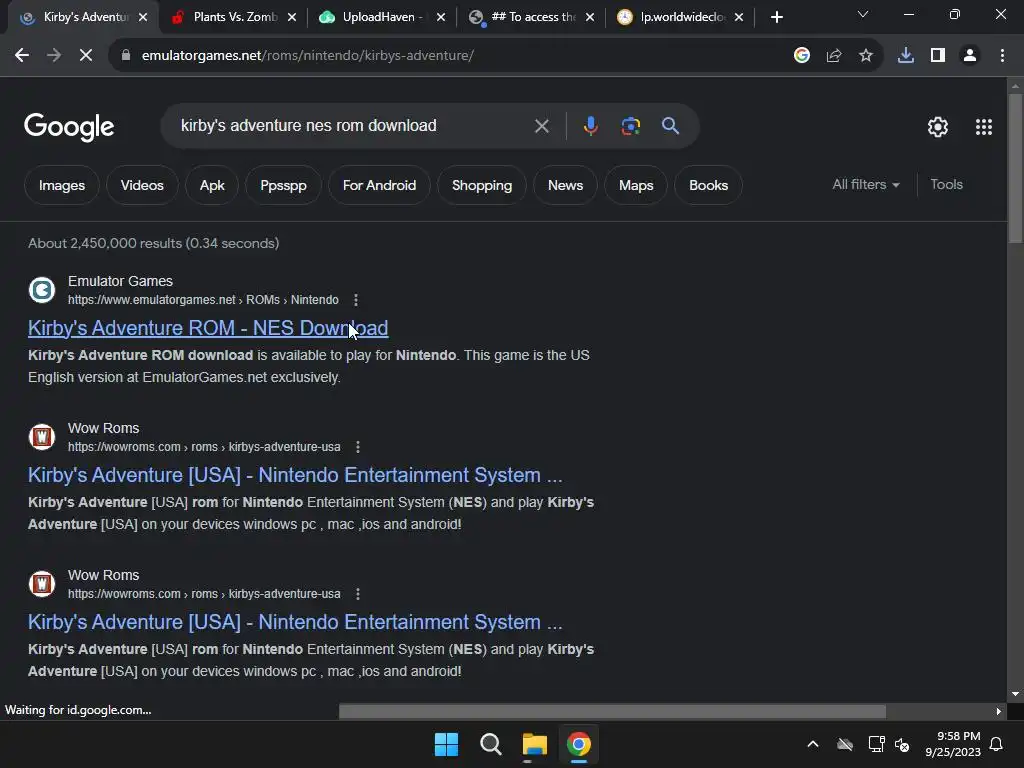1024x768 pixels.
Task: Click the onedrive cloud tray icon
Action: click(845, 744)
